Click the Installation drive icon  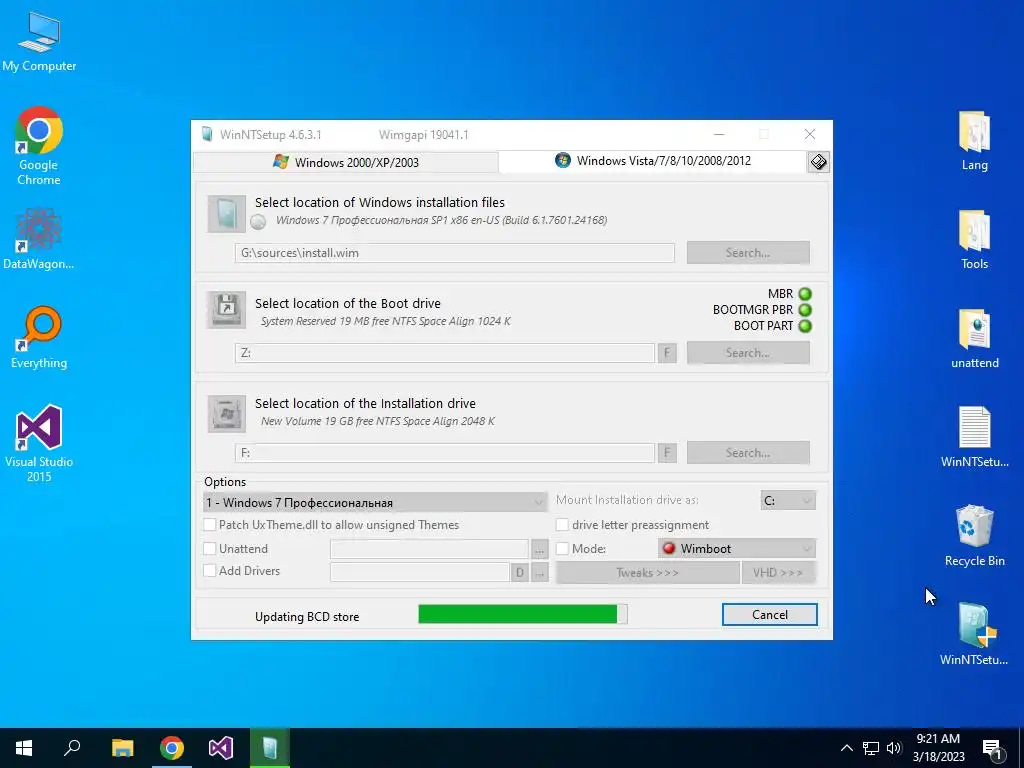227,413
